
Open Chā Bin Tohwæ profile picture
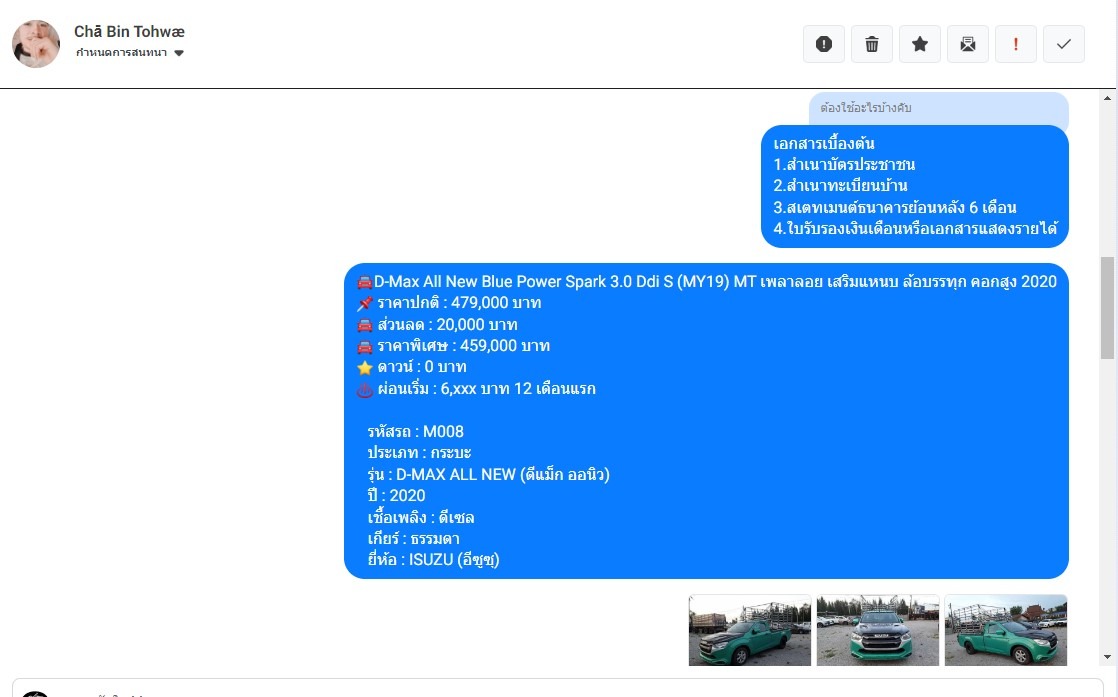pos(36,43)
